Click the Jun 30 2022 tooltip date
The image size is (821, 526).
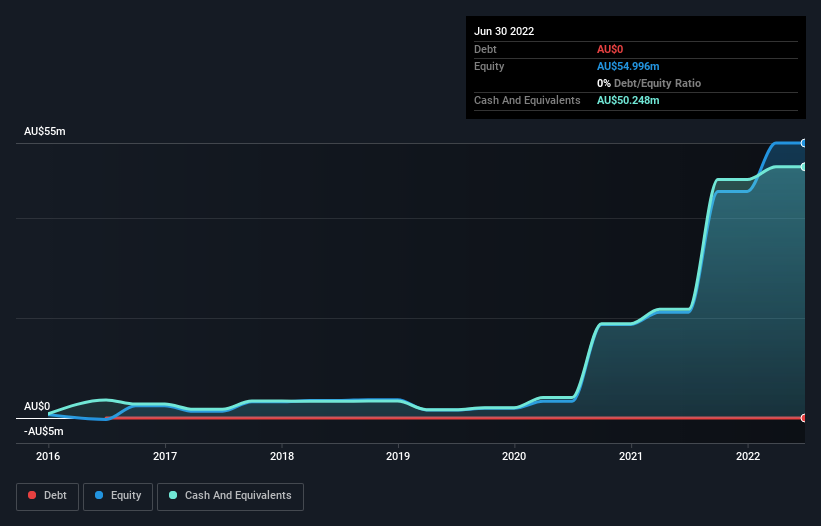coord(504,31)
